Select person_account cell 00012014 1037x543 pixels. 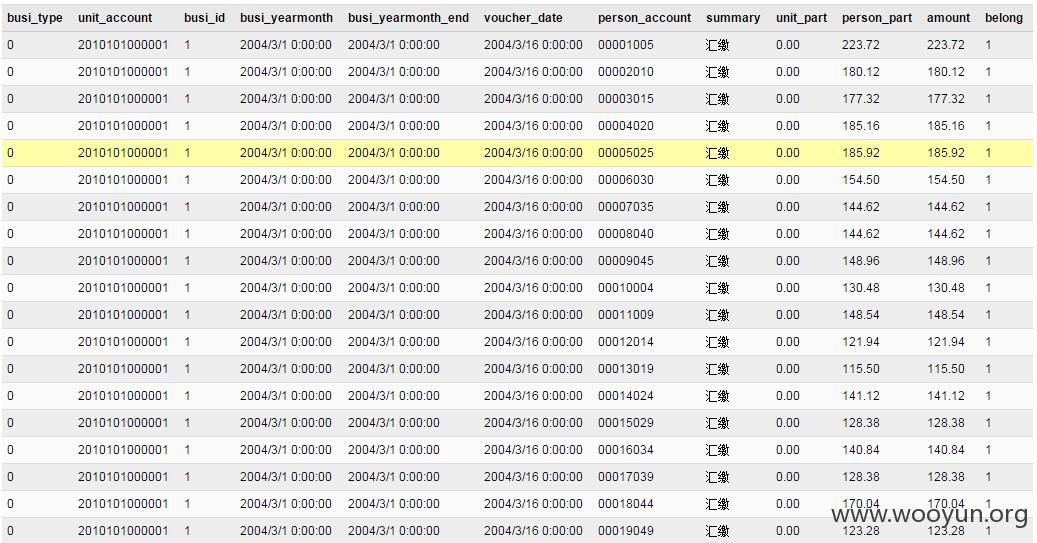tap(626, 342)
